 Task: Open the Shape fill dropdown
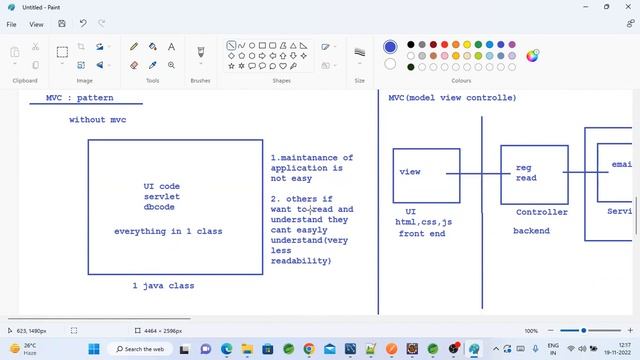[x=328, y=65]
